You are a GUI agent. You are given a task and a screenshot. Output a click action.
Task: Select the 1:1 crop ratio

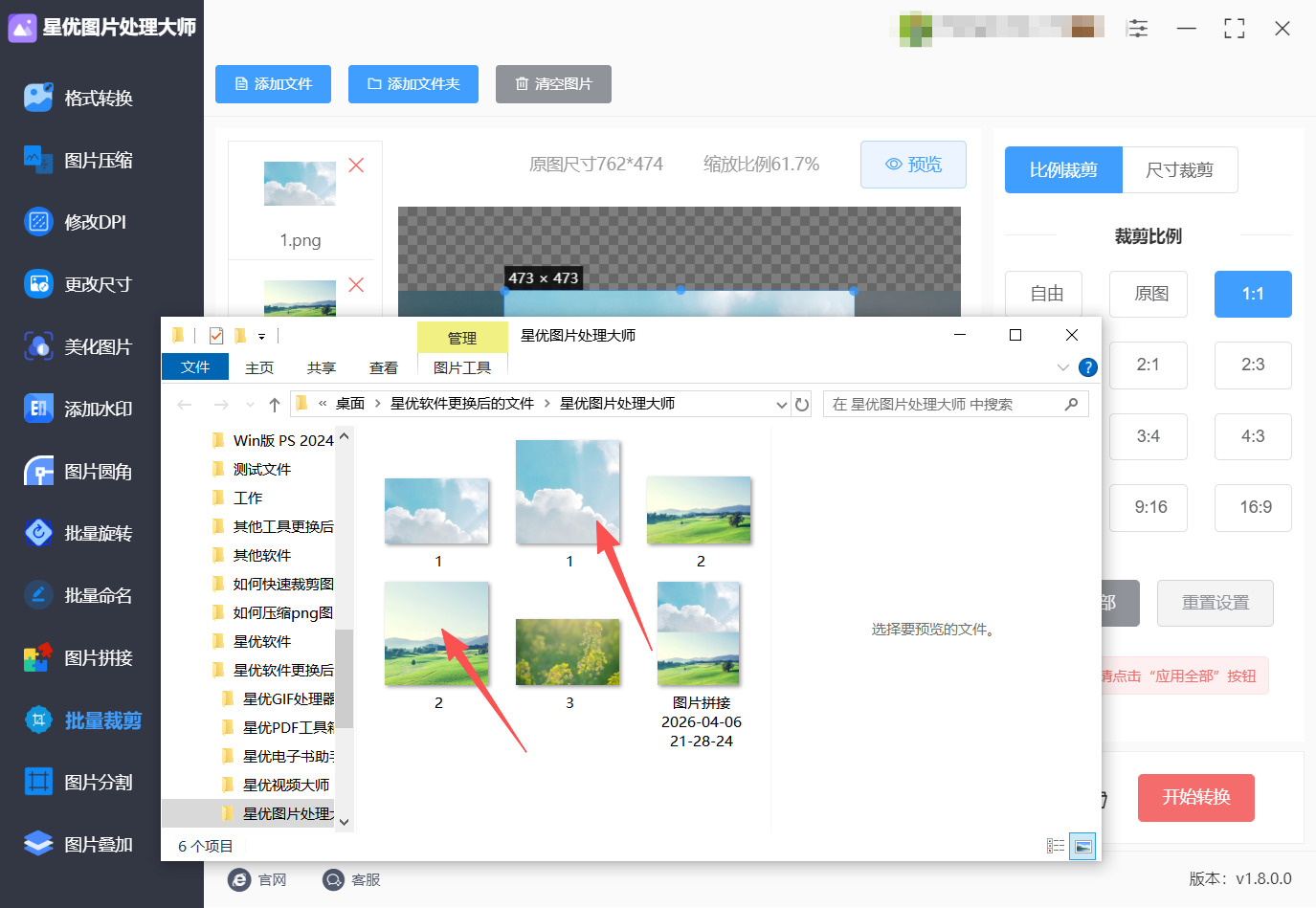point(1253,294)
